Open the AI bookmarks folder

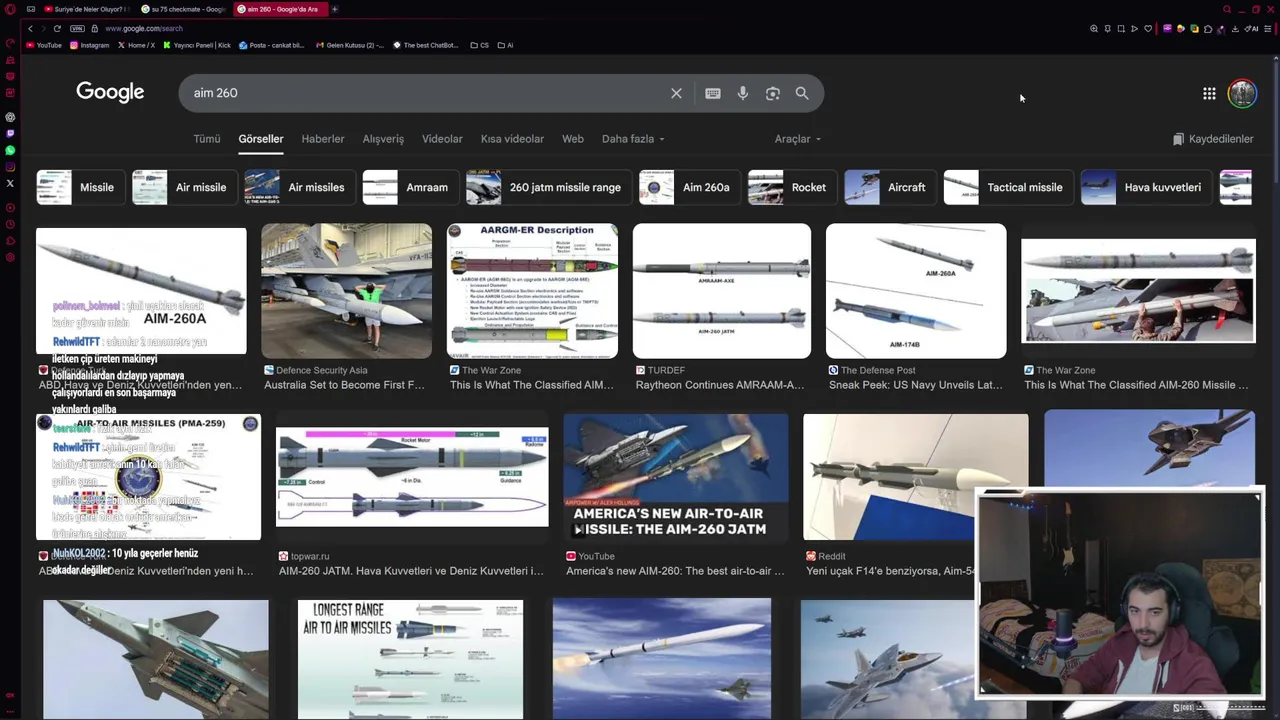505,45
